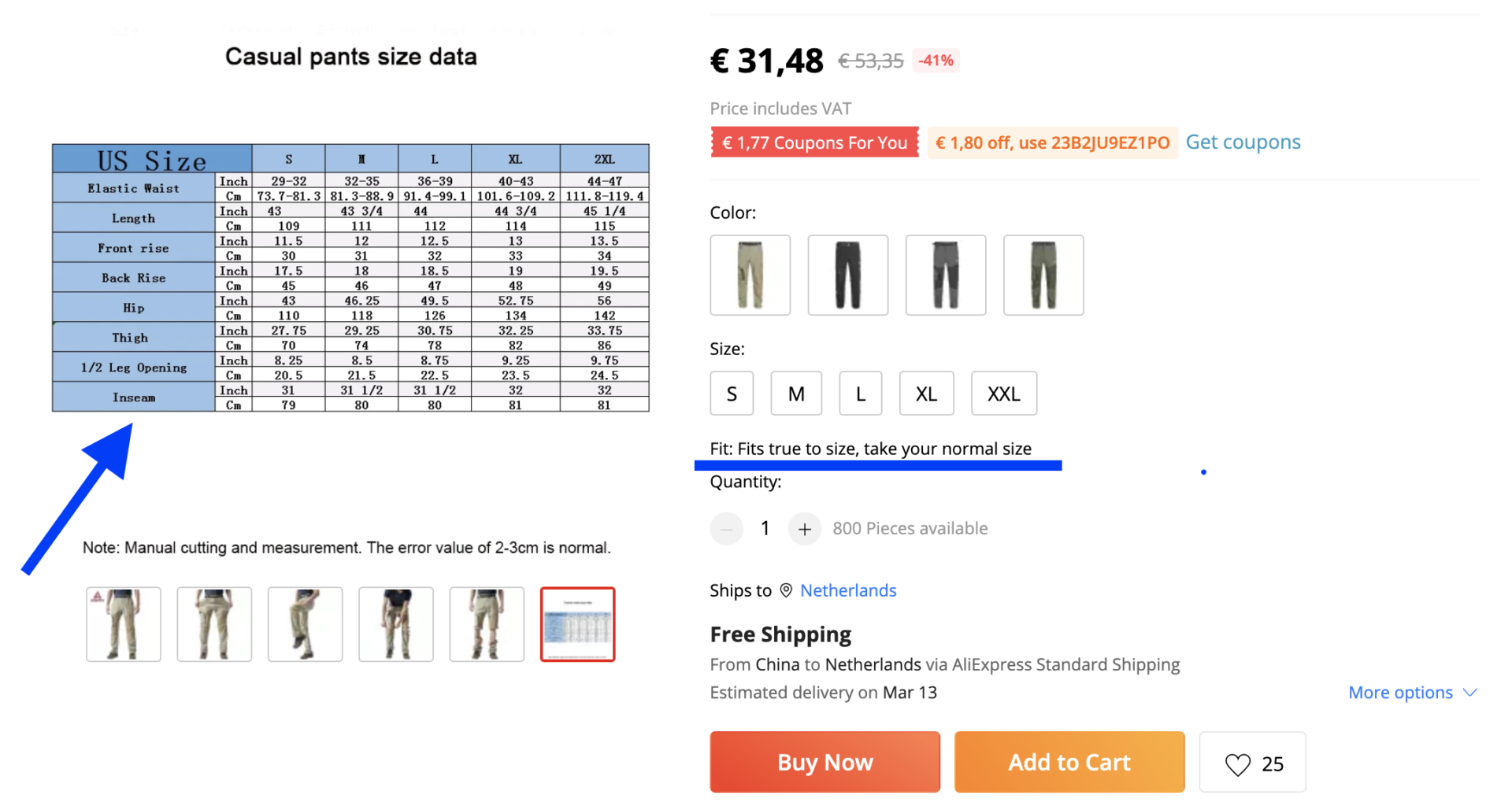The height and width of the screenshot is (806, 1512).
Task: Click the heart wishlist icon
Action: tap(1236, 762)
